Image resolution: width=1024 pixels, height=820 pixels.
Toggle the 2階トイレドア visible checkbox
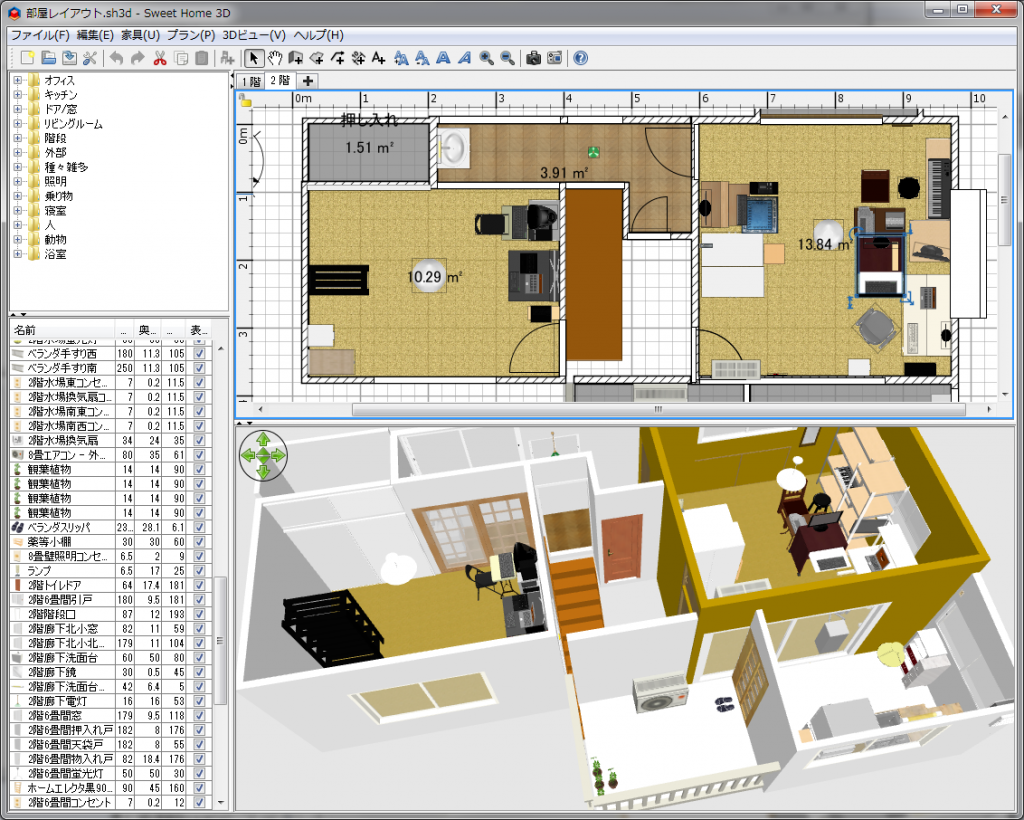click(200, 584)
